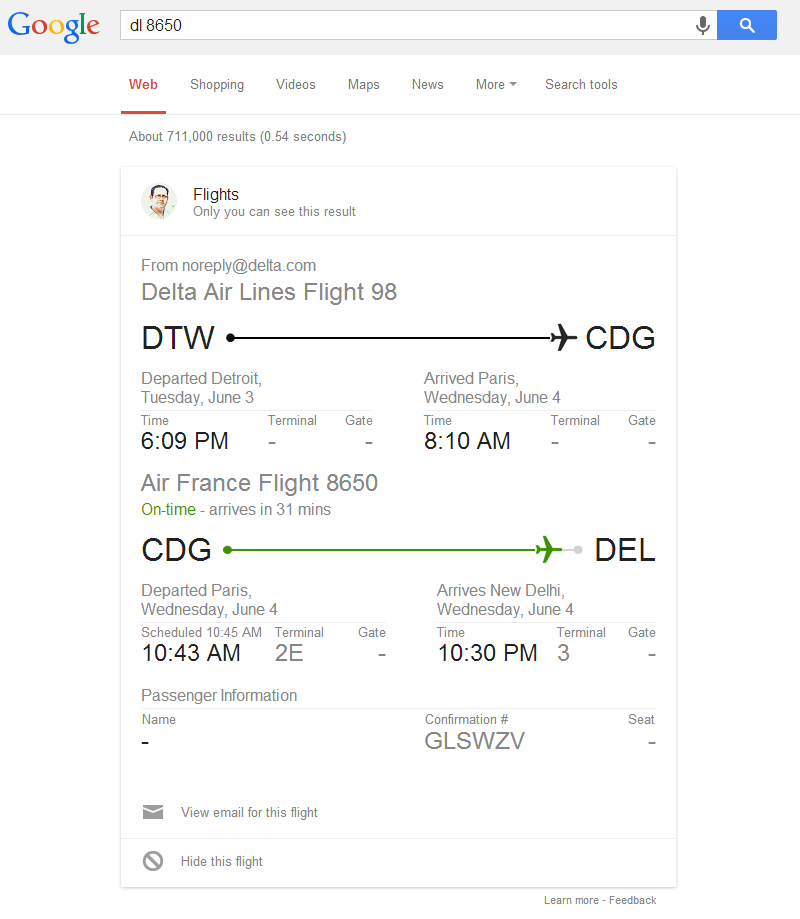The height and width of the screenshot is (919, 800).
Task: Click Hide this flight link
Action: 222,862
